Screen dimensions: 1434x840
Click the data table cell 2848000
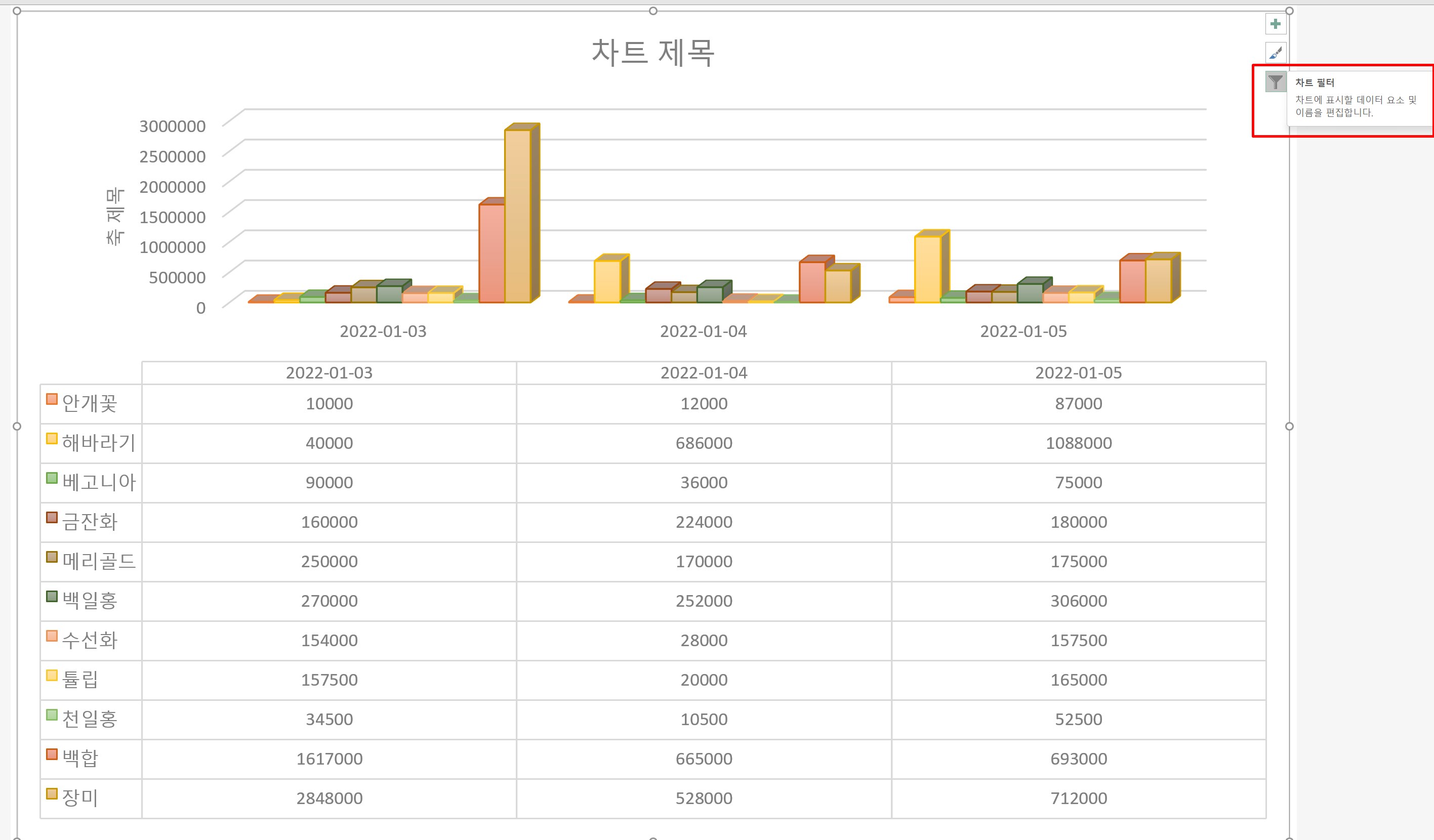(329, 798)
